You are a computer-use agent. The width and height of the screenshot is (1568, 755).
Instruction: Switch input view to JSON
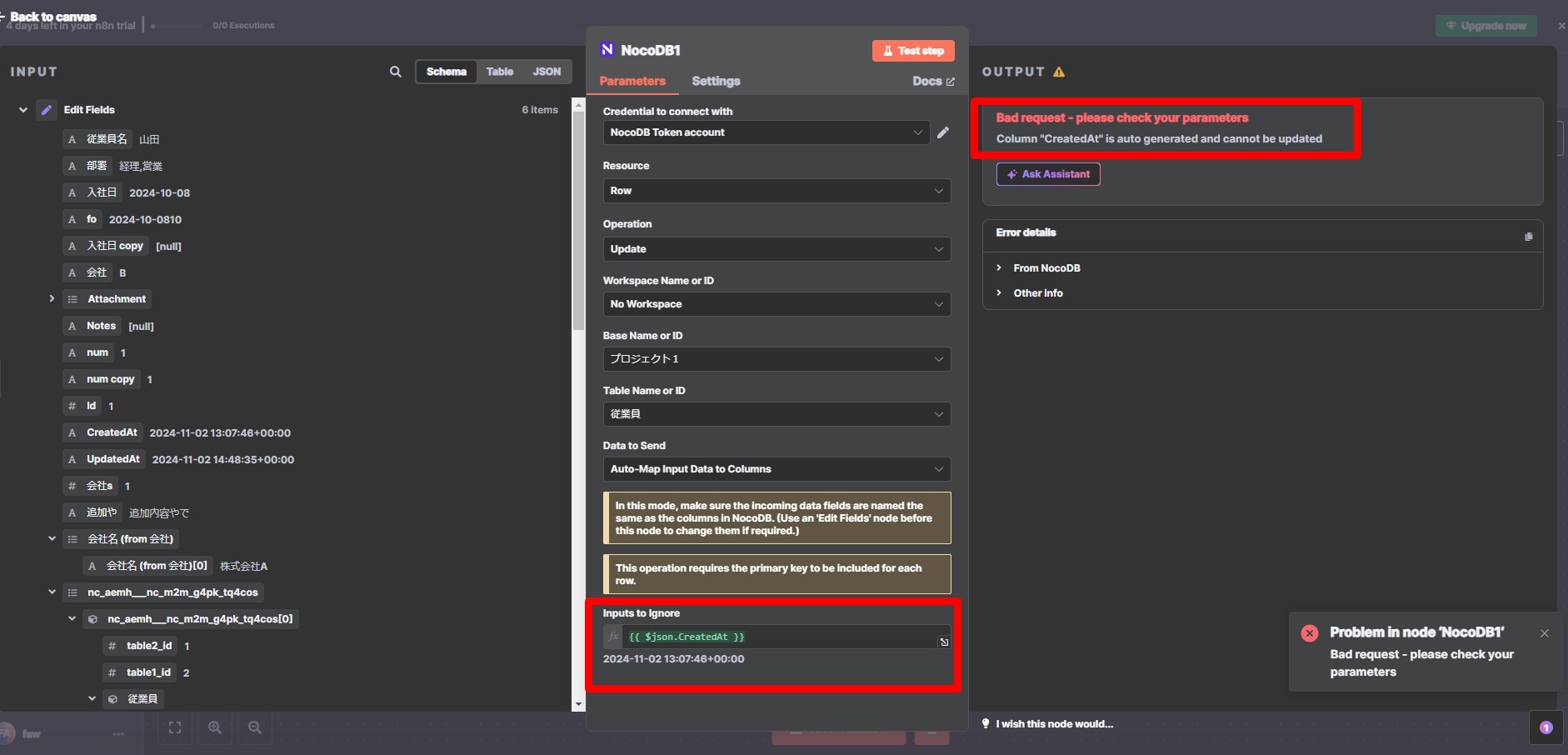tap(547, 72)
